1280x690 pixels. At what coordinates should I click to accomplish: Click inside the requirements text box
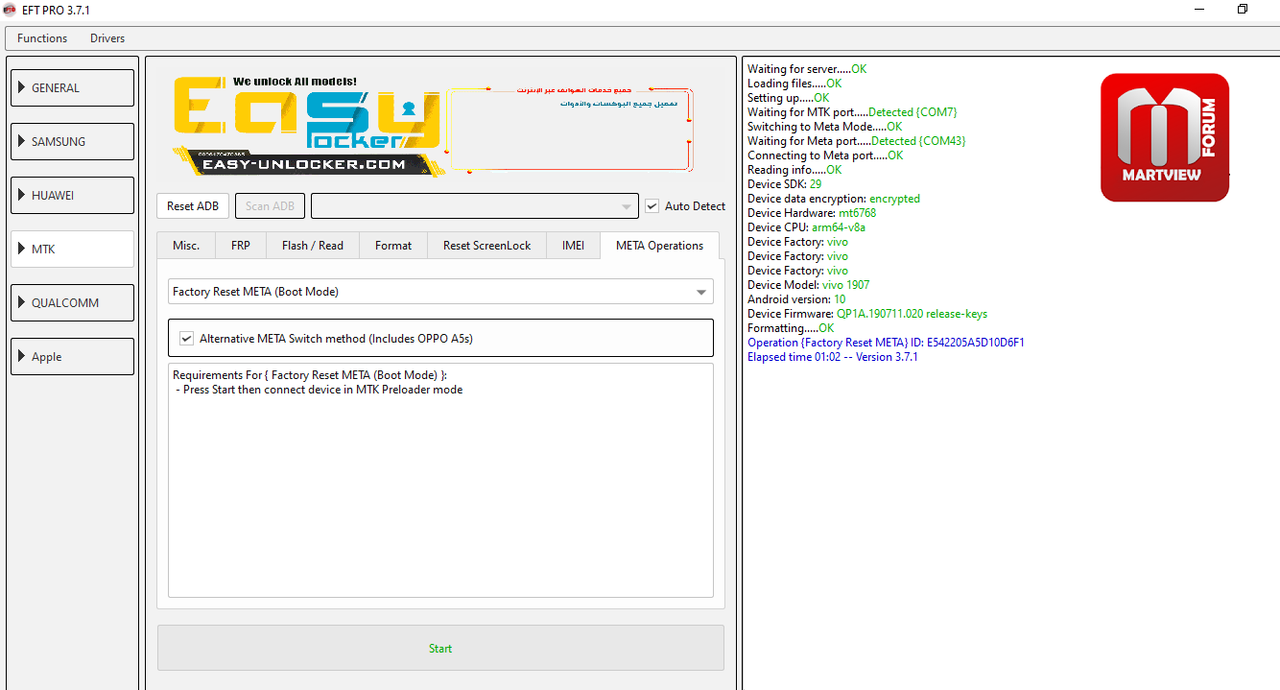(x=441, y=480)
